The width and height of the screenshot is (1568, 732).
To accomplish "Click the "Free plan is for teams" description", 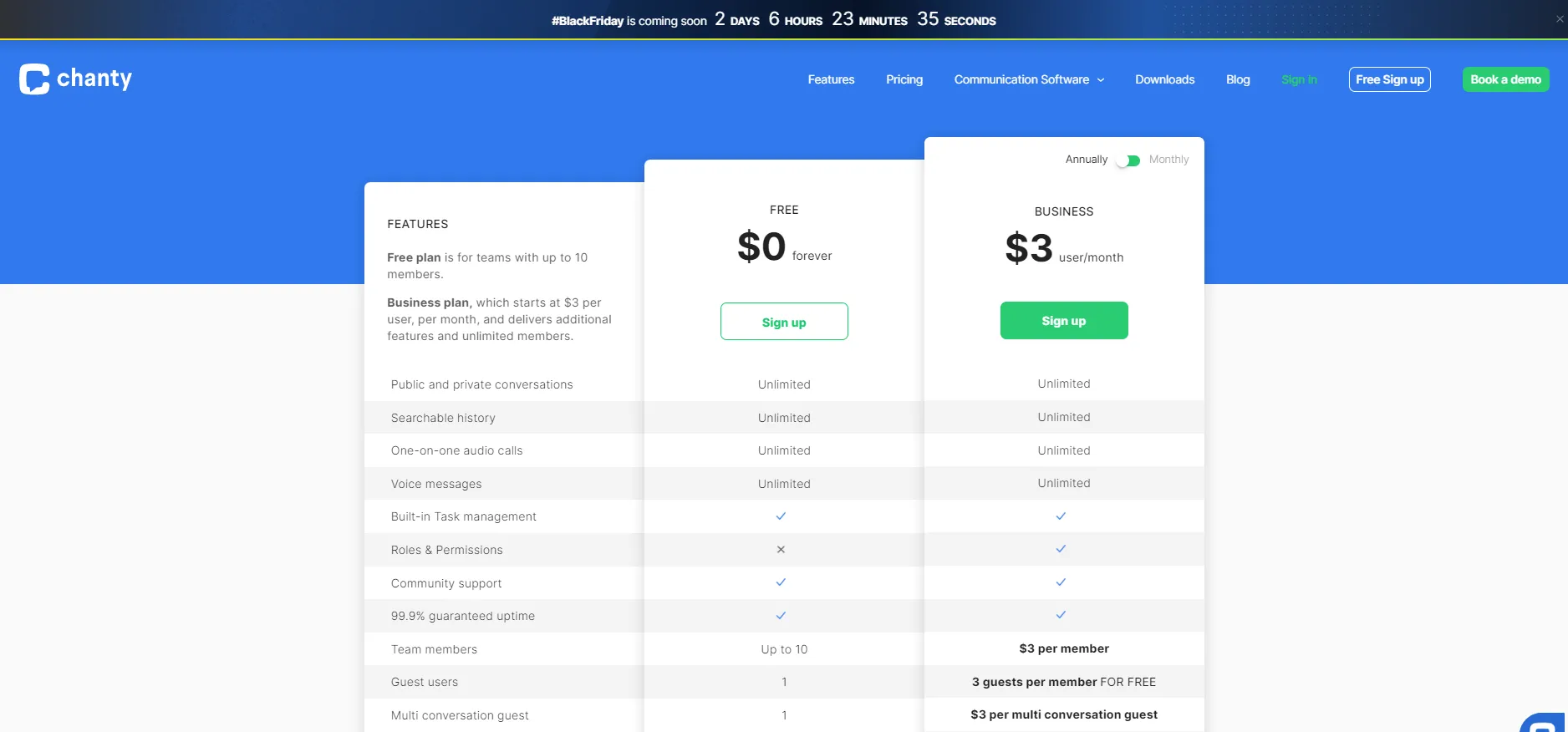I will (x=487, y=266).
